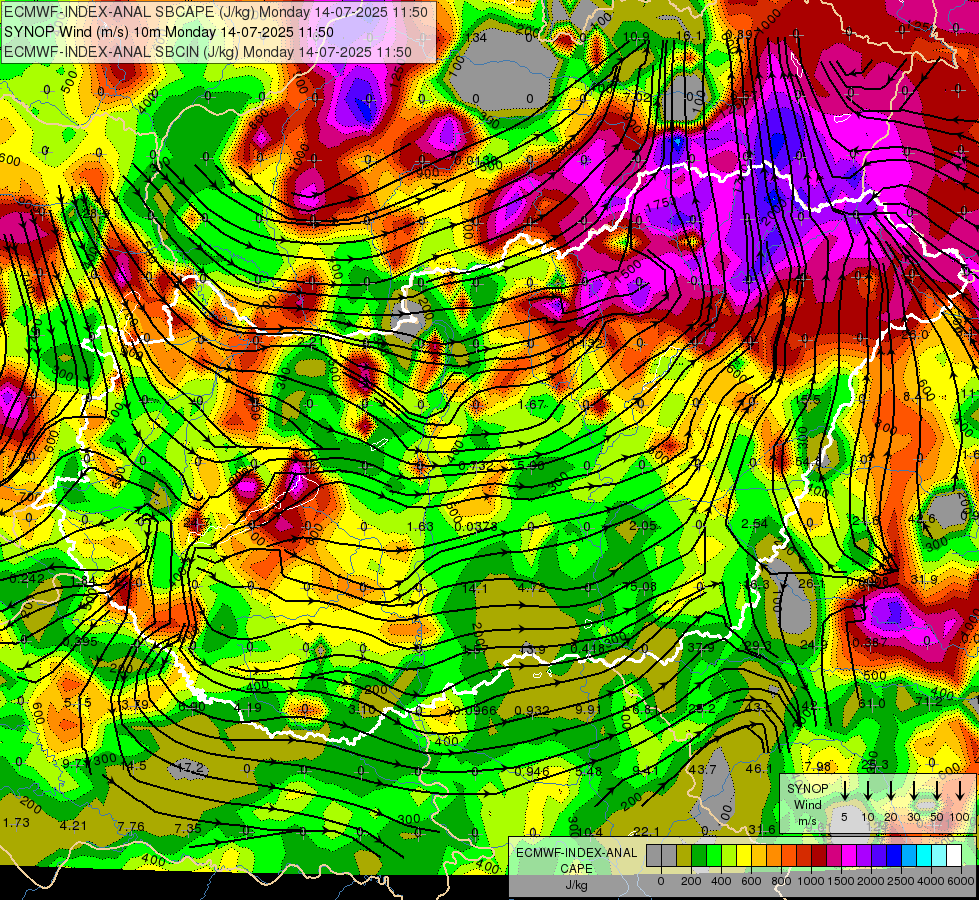
Task: Click the 6000 tick label on the CAPE scale
Action: click(x=962, y=881)
